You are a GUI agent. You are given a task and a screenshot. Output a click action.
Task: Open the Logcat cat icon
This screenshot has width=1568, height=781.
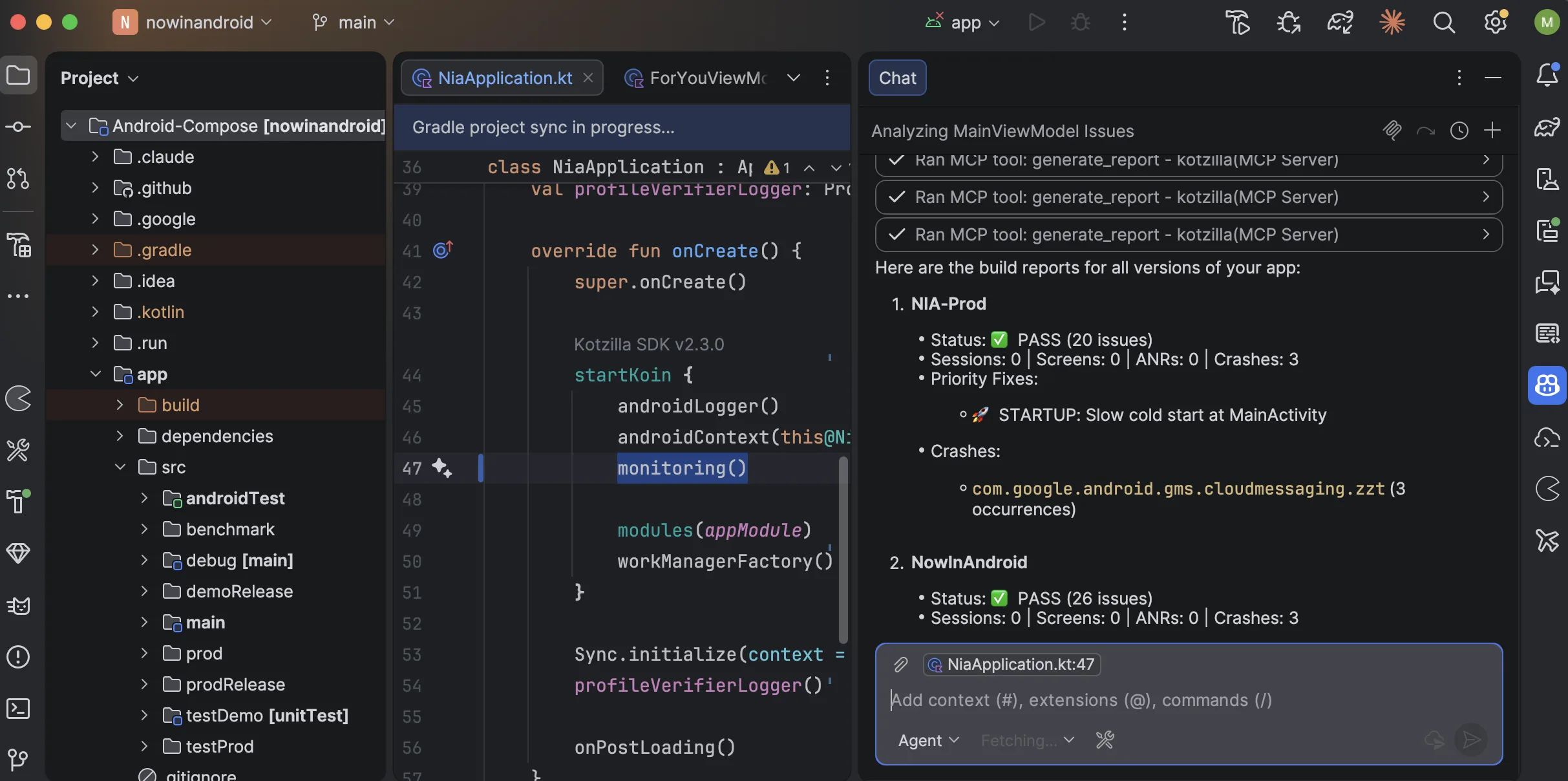18,606
